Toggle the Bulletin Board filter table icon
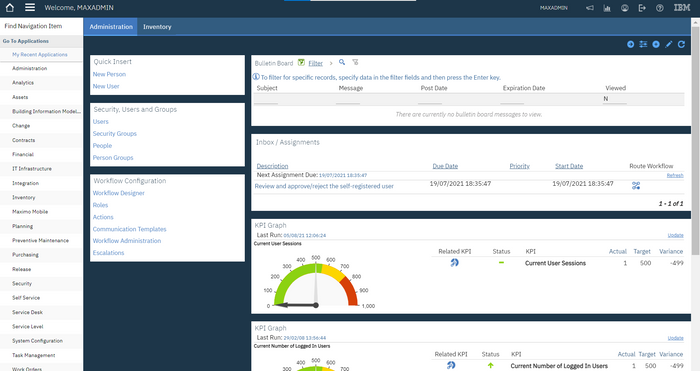 301,63
